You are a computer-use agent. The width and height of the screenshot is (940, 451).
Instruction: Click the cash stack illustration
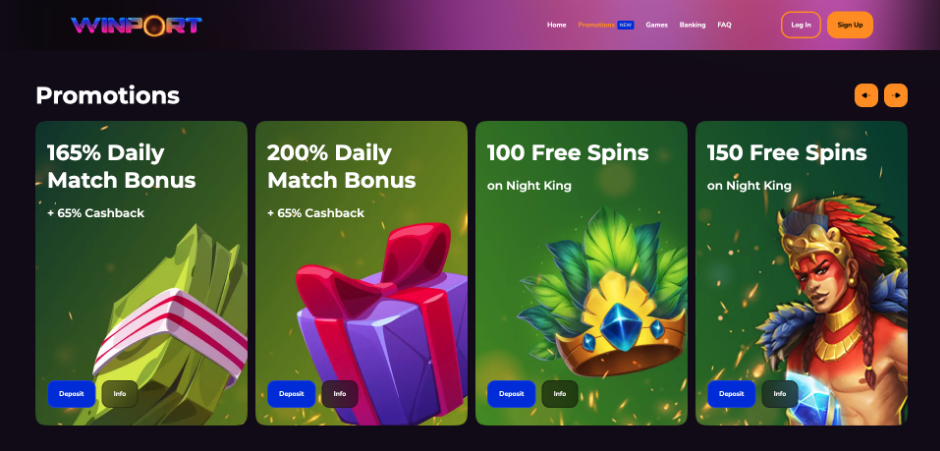pyautogui.click(x=171, y=324)
